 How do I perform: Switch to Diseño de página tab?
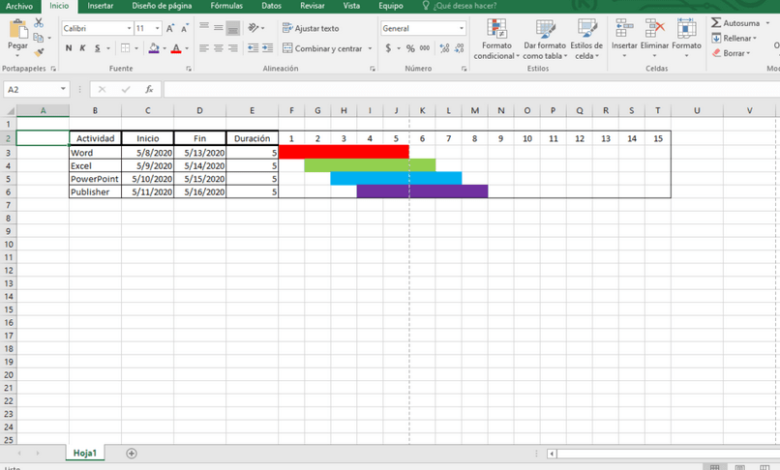[x=162, y=6]
